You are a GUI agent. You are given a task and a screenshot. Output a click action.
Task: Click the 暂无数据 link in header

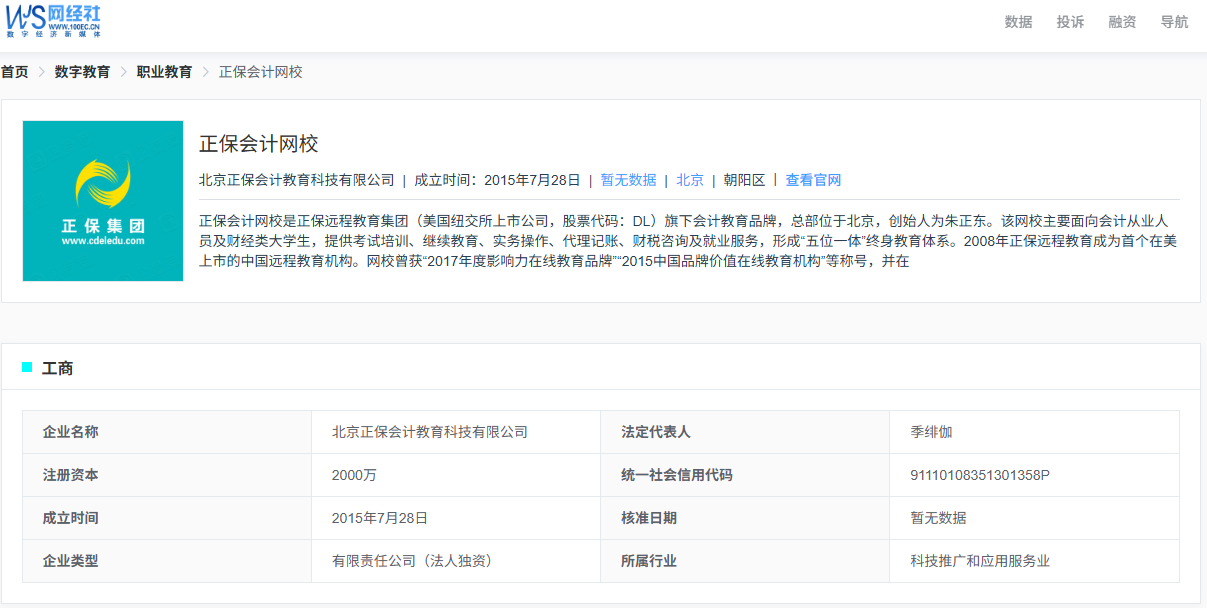[628, 180]
